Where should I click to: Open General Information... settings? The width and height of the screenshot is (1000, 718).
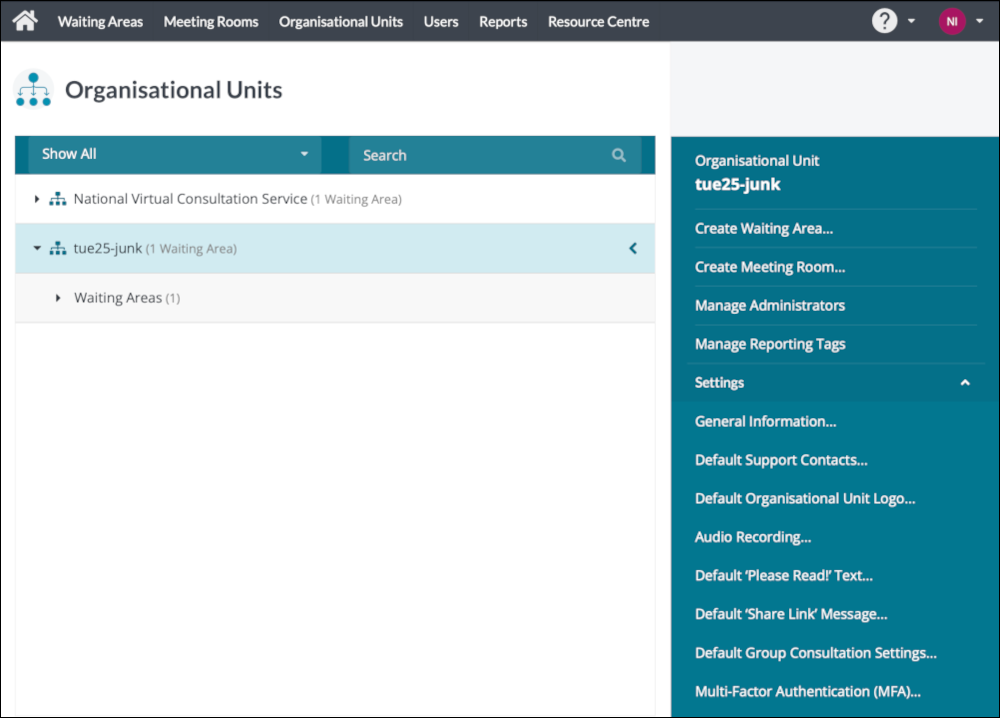(x=765, y=421)
